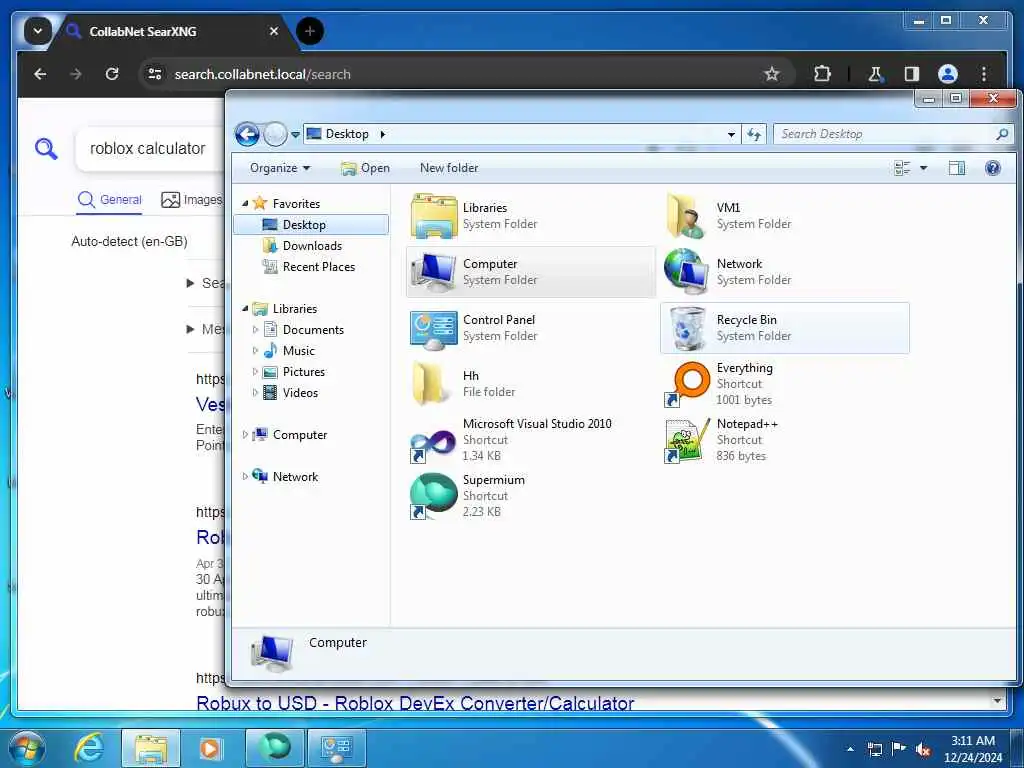The image size is (1024, 768).
Task: Collapse the Libraries tree node
Action: (x=245, y=308)
